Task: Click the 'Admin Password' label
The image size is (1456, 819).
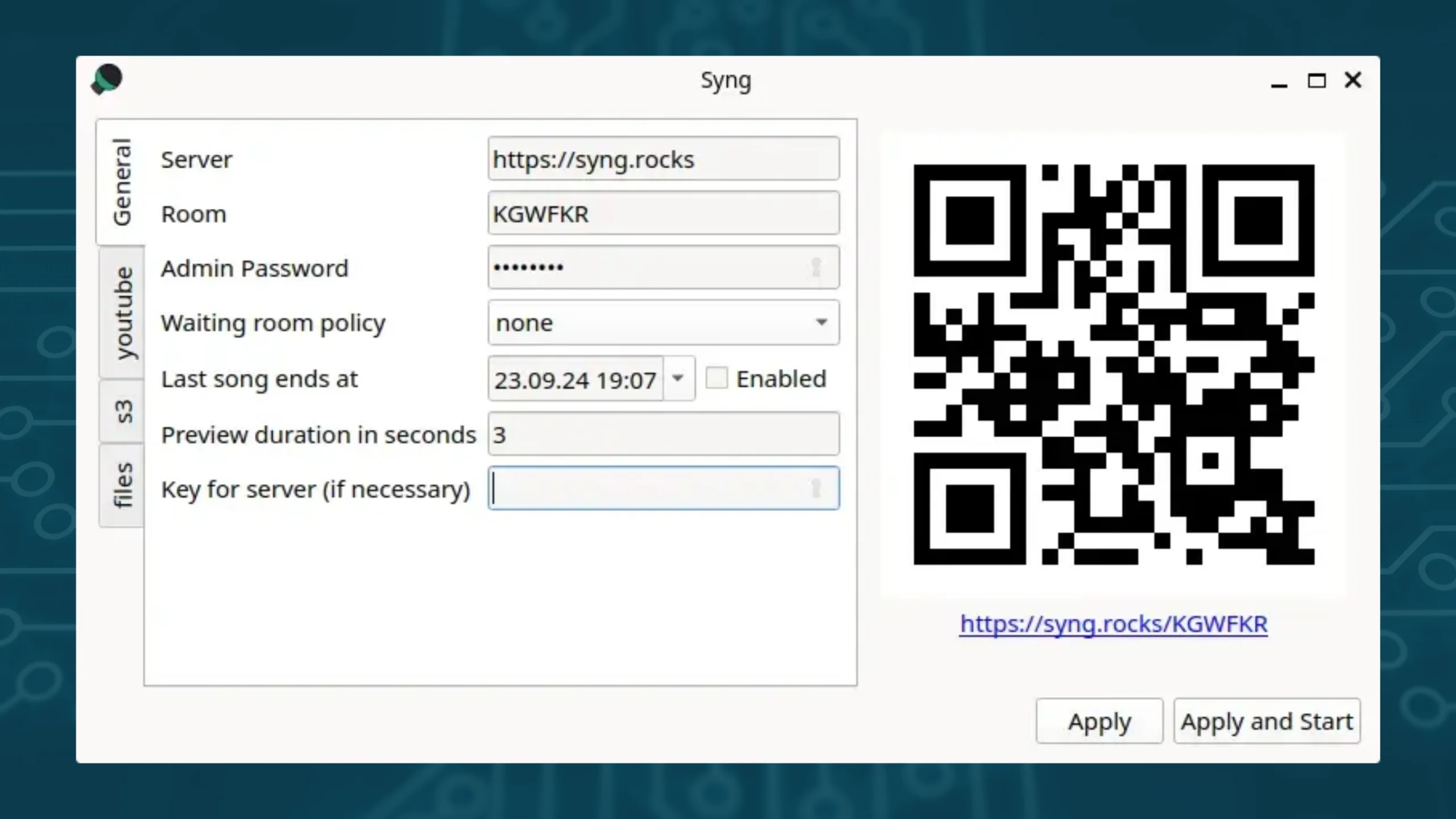Action: 254,268
